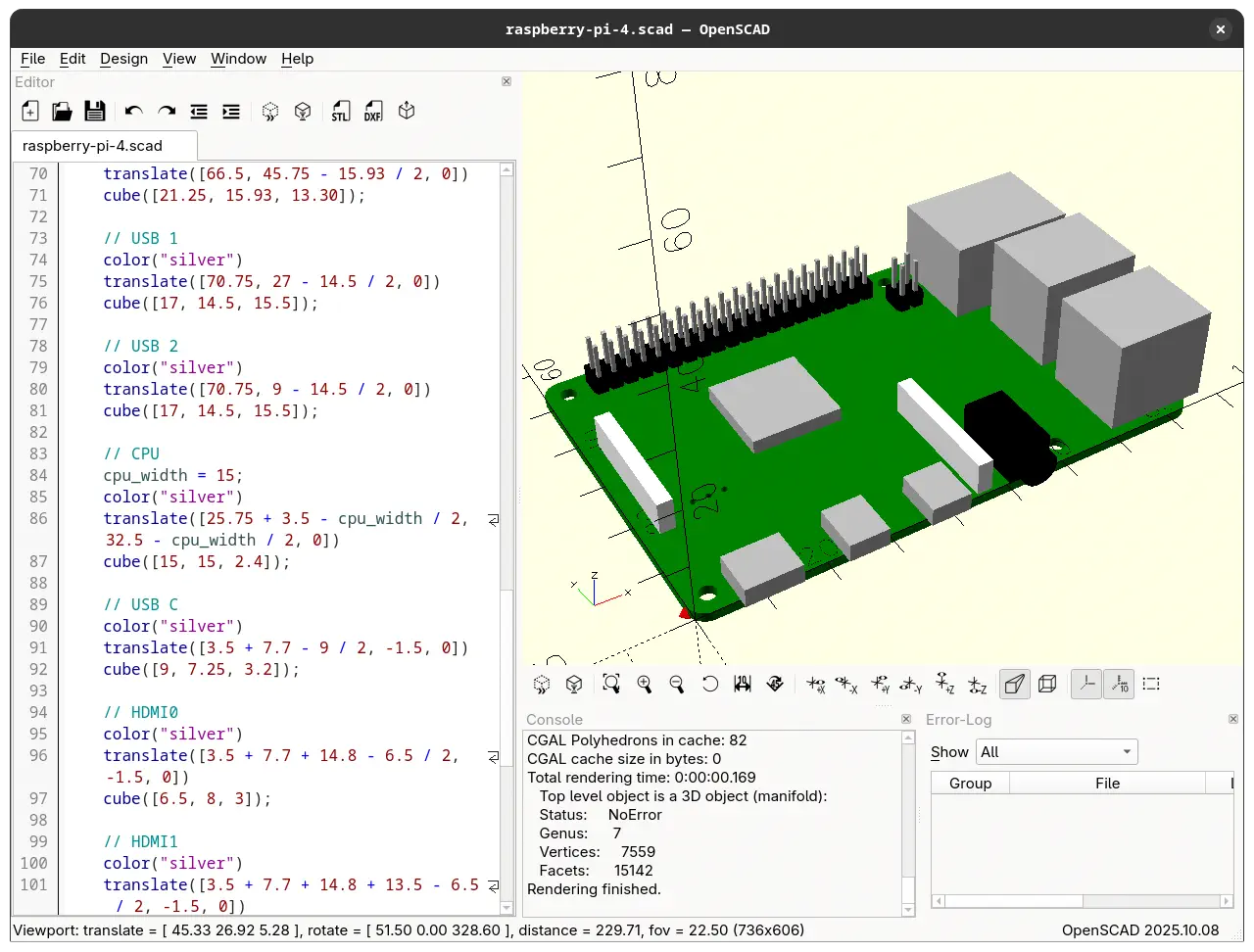Click the Export as STL icon
The height and width of the screenshot is (952, 1254).
[340, 111]
